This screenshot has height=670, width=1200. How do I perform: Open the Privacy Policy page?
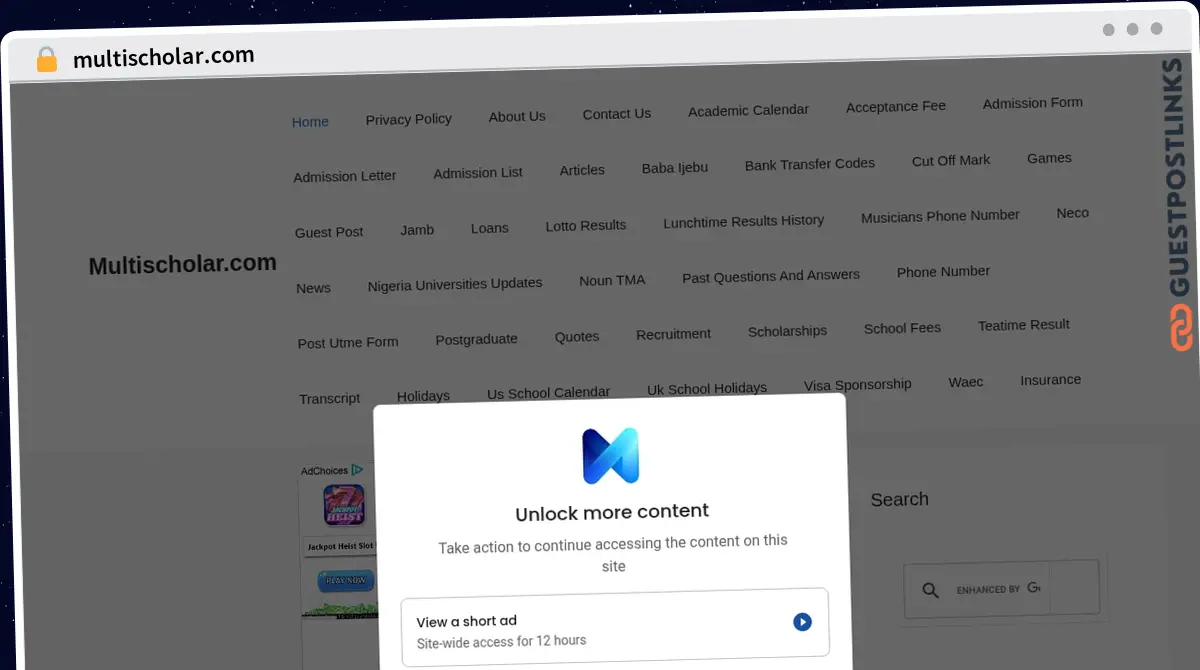[x=408, y=119]
